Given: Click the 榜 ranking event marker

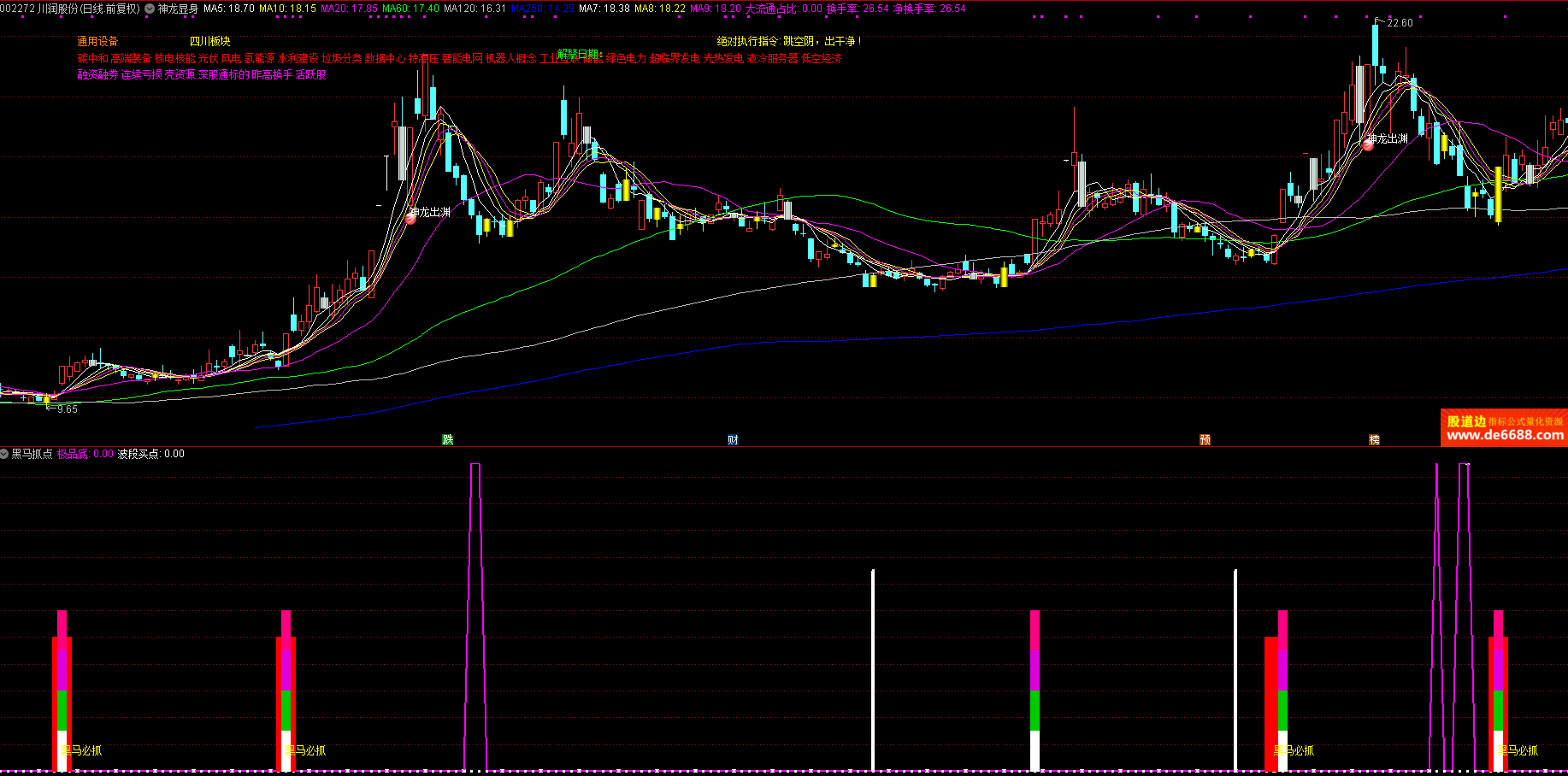Looking at the screenshot, I should (x=1374, y=439).
